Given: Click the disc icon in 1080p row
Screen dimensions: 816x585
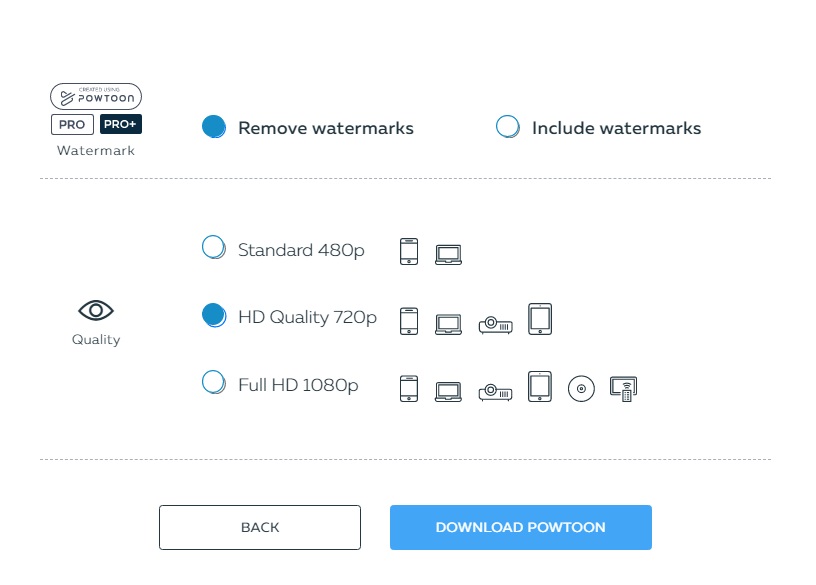Looking at the screenshot, I should [x=581, y=389].
